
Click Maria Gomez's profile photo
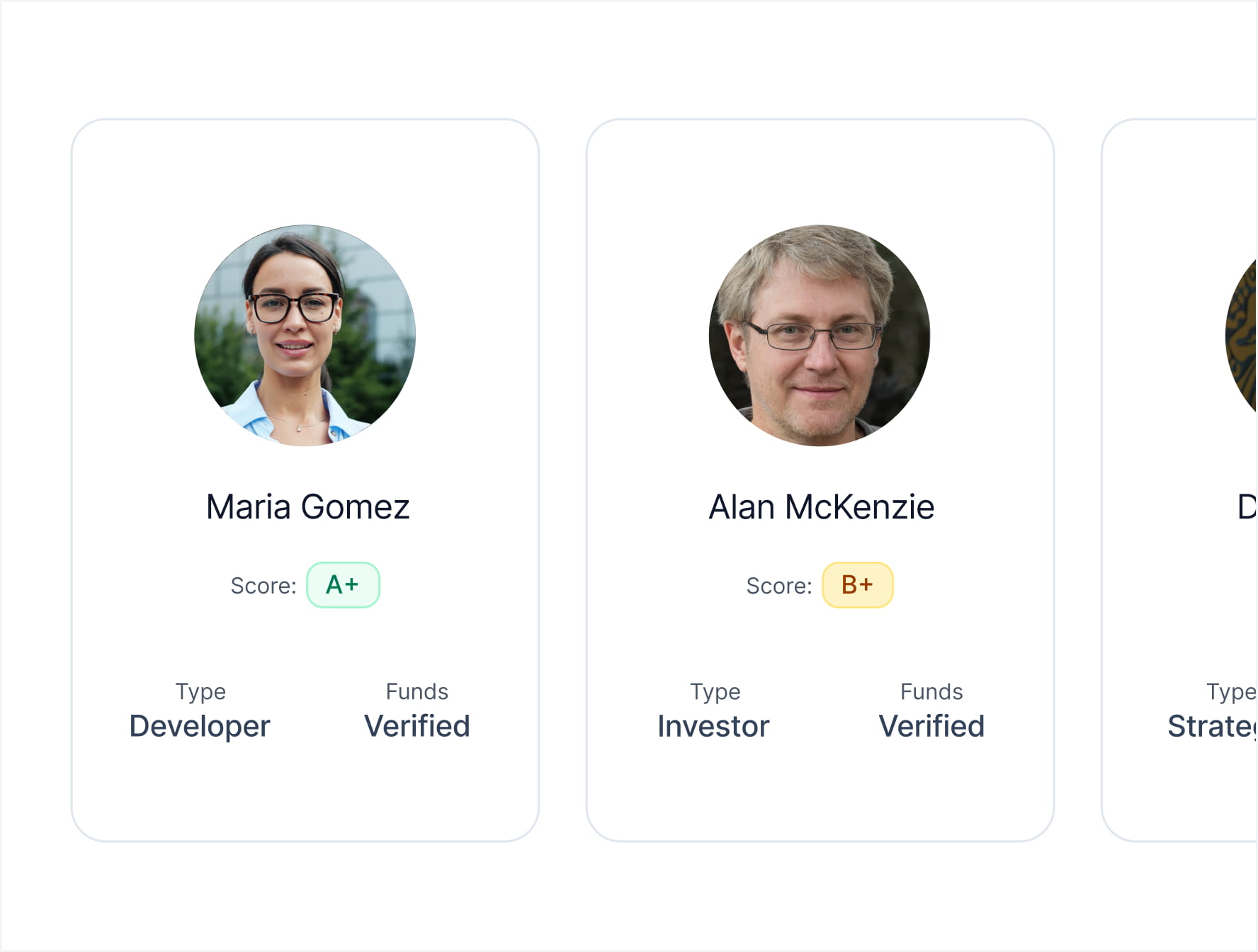[305, 335]
